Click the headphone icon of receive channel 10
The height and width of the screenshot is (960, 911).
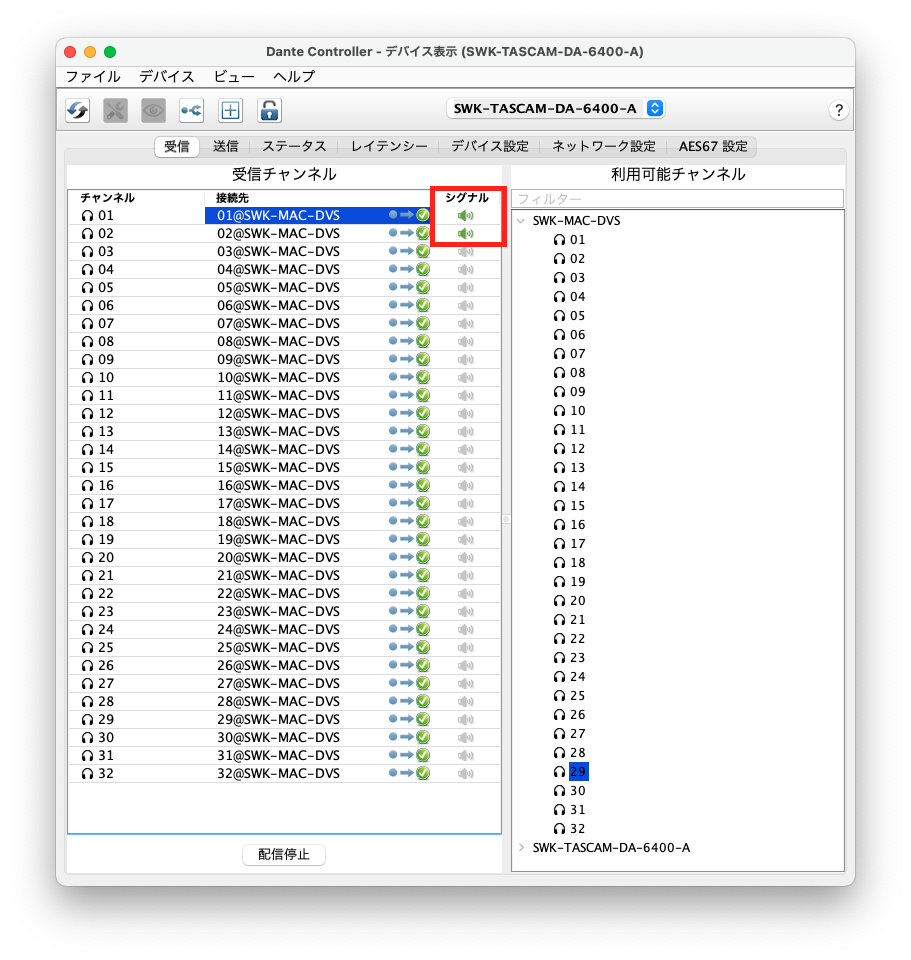pyautogui.click(x=87, y=378)
